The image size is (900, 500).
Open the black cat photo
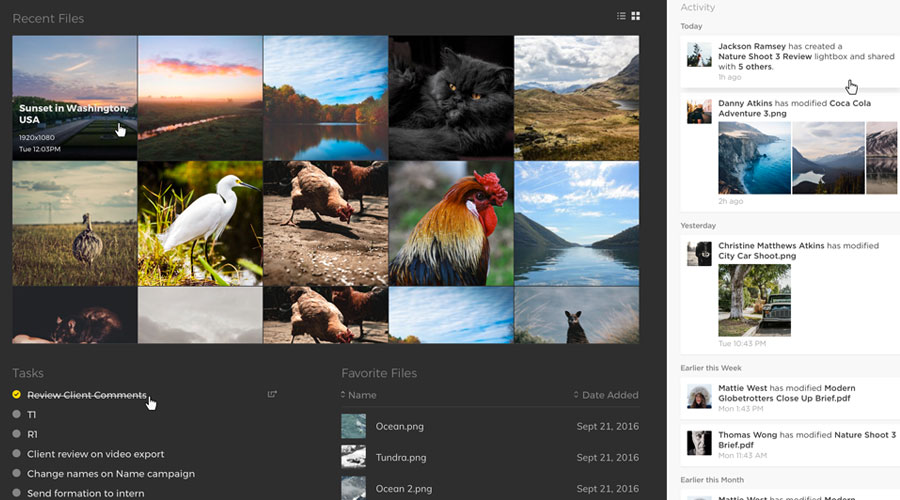(x=451, y=98)
